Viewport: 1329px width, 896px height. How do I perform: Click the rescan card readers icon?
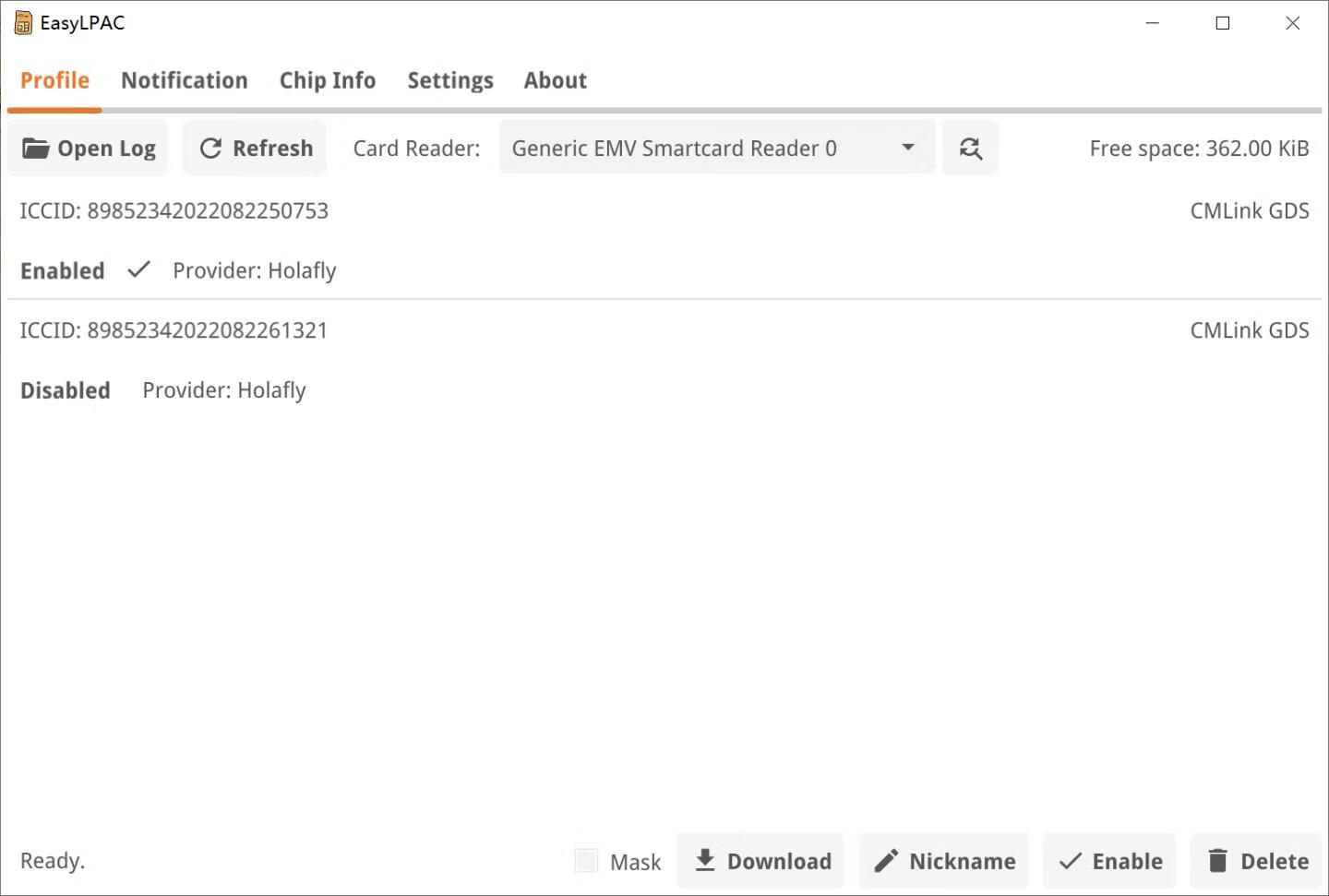pyautogui.click(x=970, y=149)
